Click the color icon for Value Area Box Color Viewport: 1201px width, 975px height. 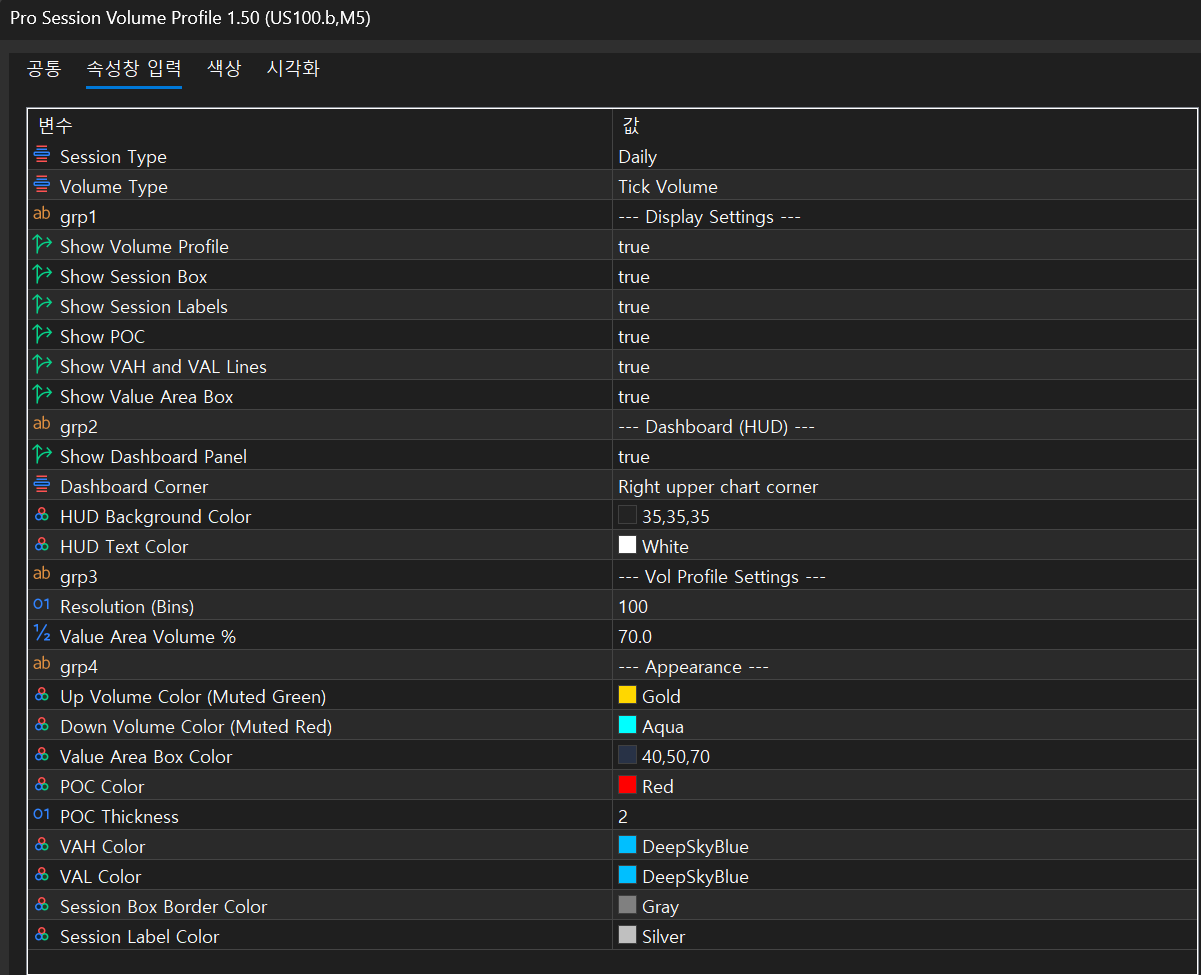tap(42, 755)
